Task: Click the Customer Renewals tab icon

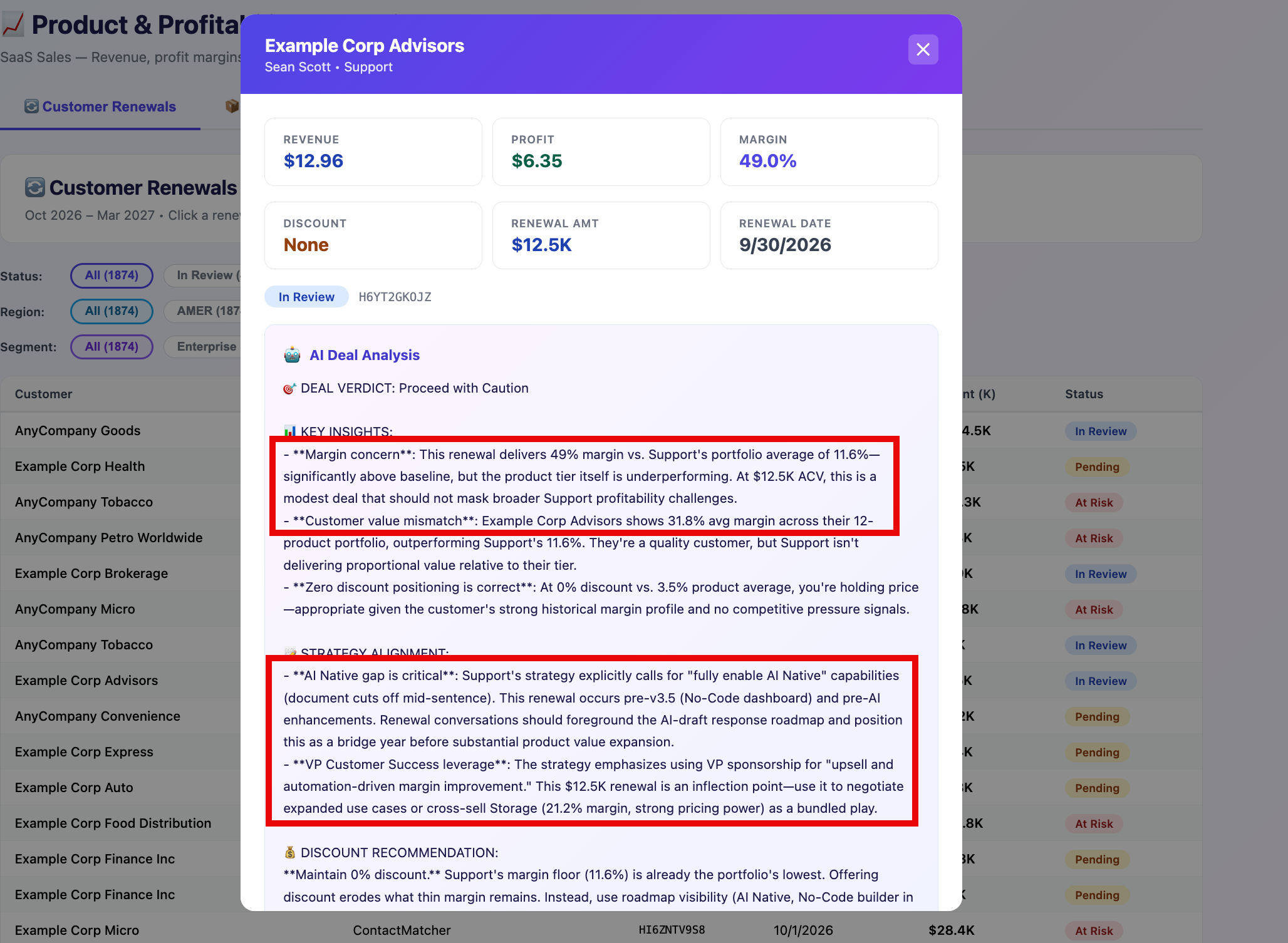Action: coord(31,106)
